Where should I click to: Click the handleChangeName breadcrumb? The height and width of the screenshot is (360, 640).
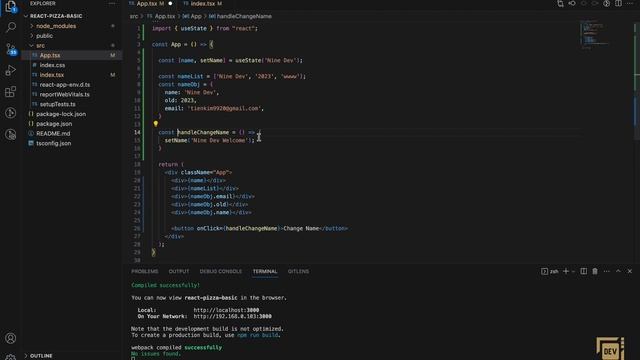[x=241, y=16]
